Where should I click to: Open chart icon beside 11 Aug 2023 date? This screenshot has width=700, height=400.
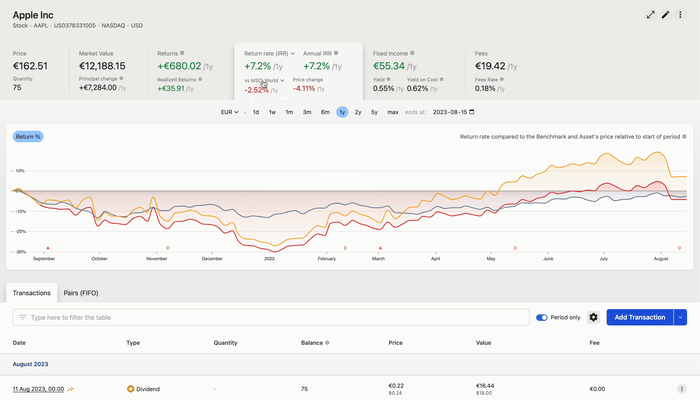[x=71, y=389]
